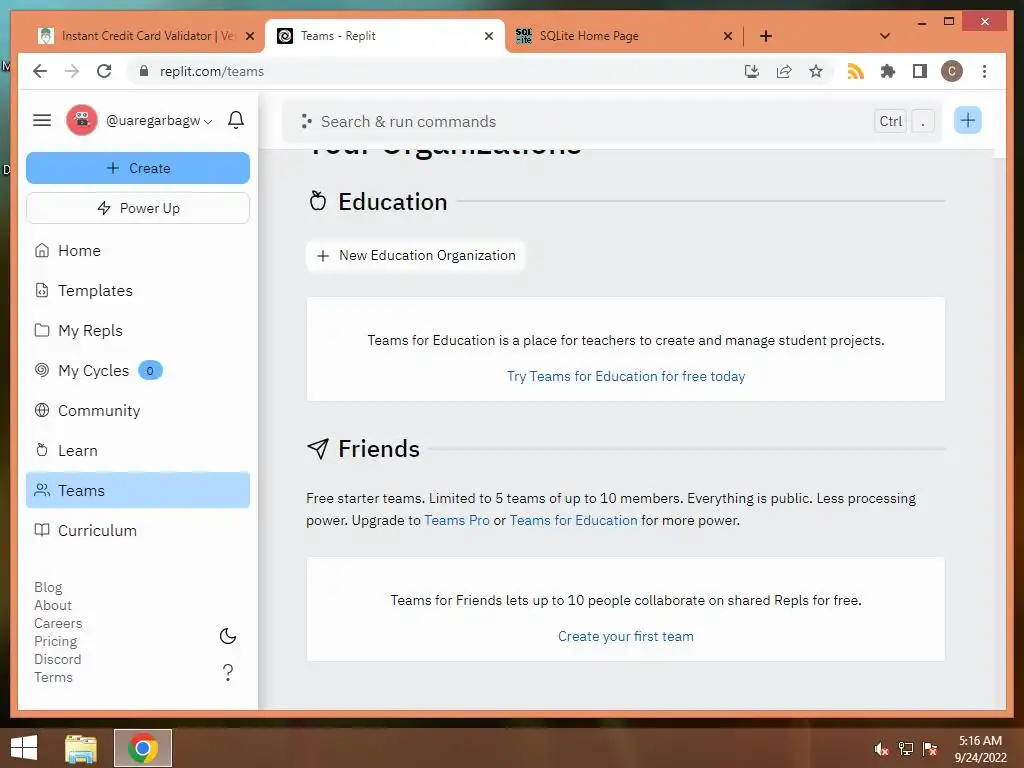Open My Repls in sidebar

point(138,330)
